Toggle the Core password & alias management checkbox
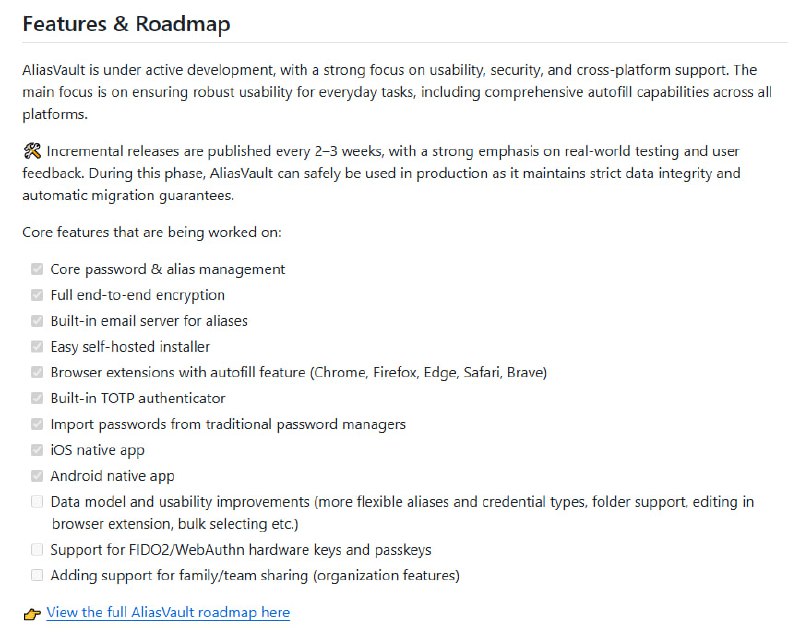 coord(37,269)
